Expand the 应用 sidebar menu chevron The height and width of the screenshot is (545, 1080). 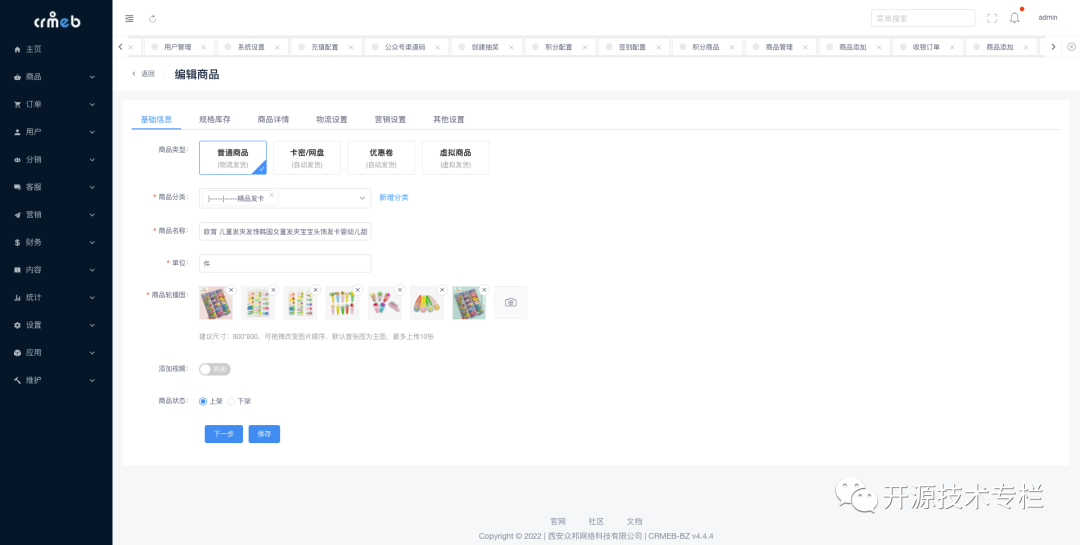92,353
